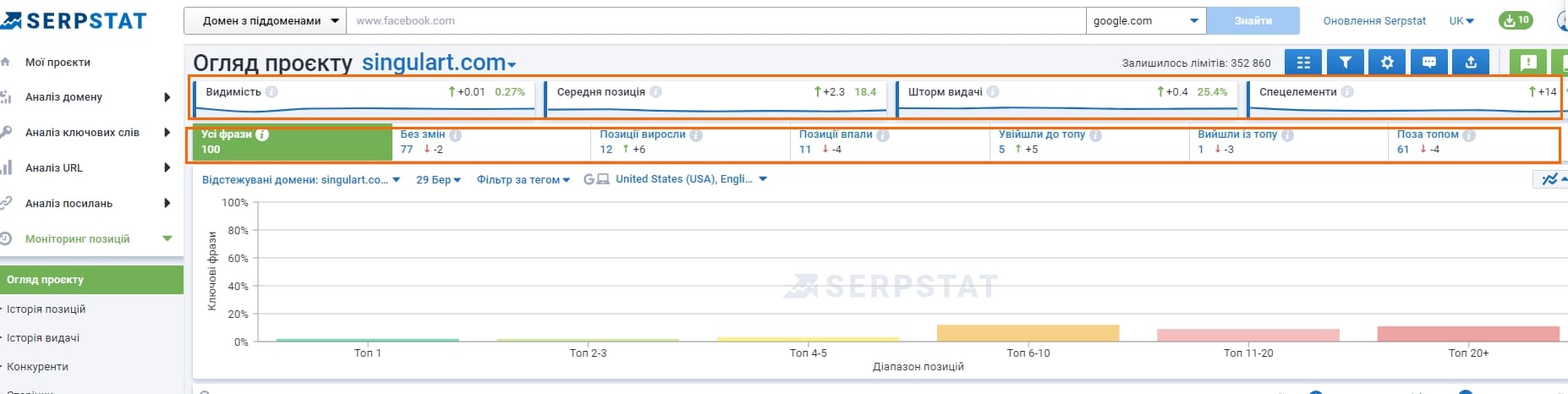Click info icon next to Увійшли до топу

pyautogui.click(x=1095, y=135)
